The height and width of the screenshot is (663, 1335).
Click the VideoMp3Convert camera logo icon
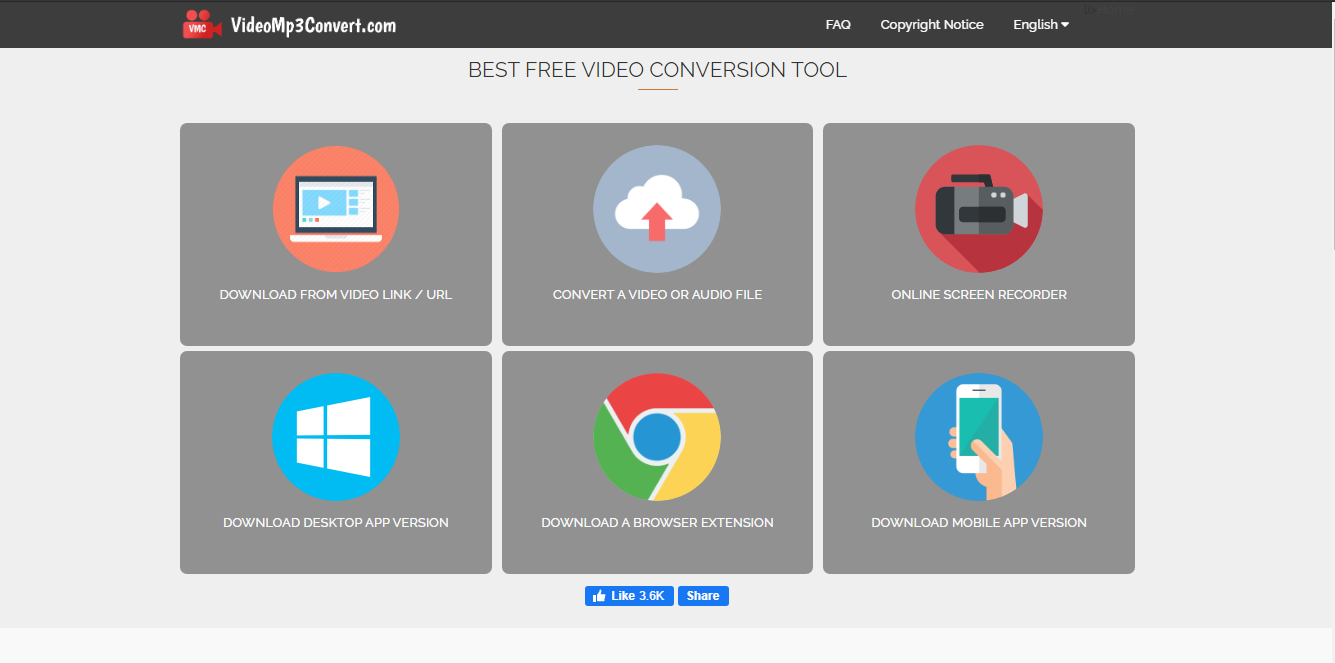pos(203,24)
